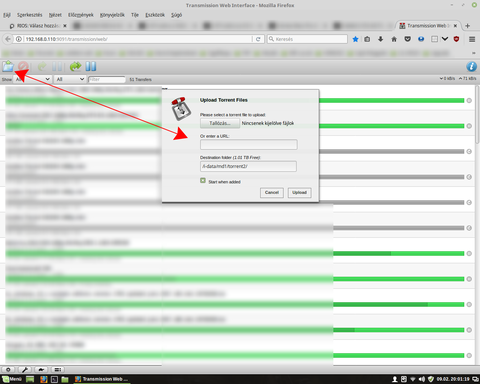Click the blue globe extension icon

pyautogui.click(x=421, y=39)
